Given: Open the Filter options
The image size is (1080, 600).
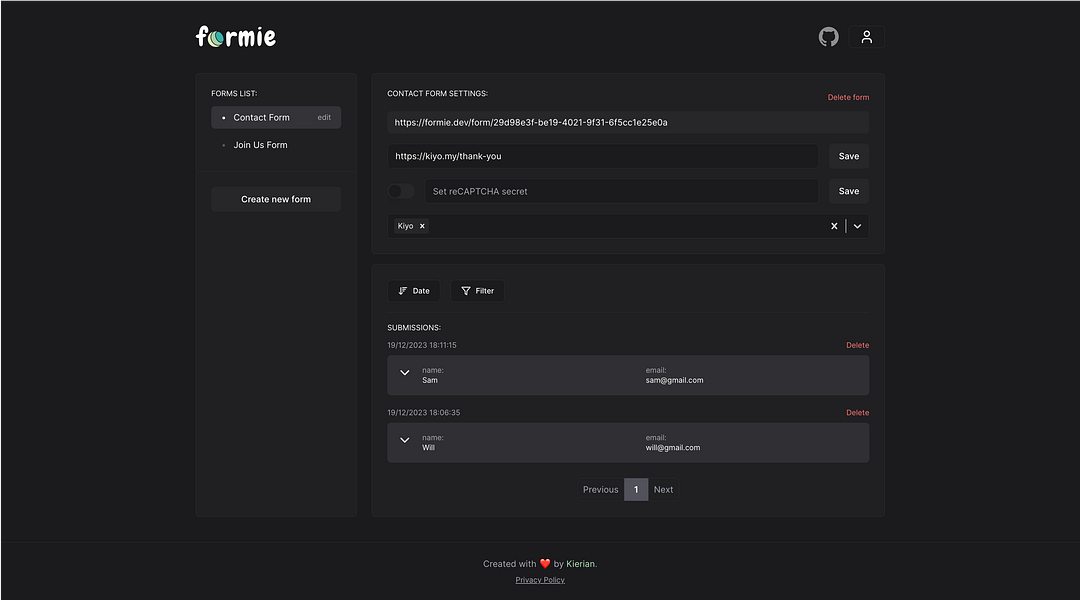Looking at the screenshot, I should click(477, 291).
